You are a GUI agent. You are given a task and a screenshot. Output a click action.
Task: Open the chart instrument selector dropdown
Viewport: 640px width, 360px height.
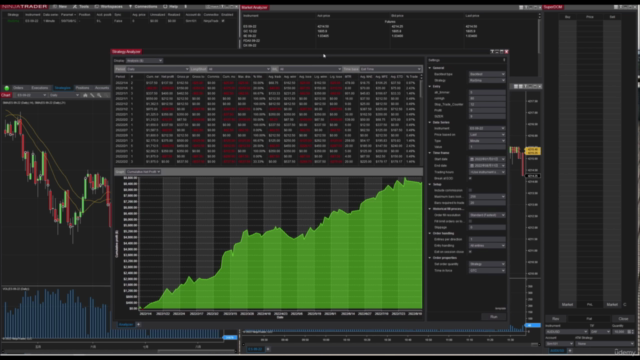31,95
